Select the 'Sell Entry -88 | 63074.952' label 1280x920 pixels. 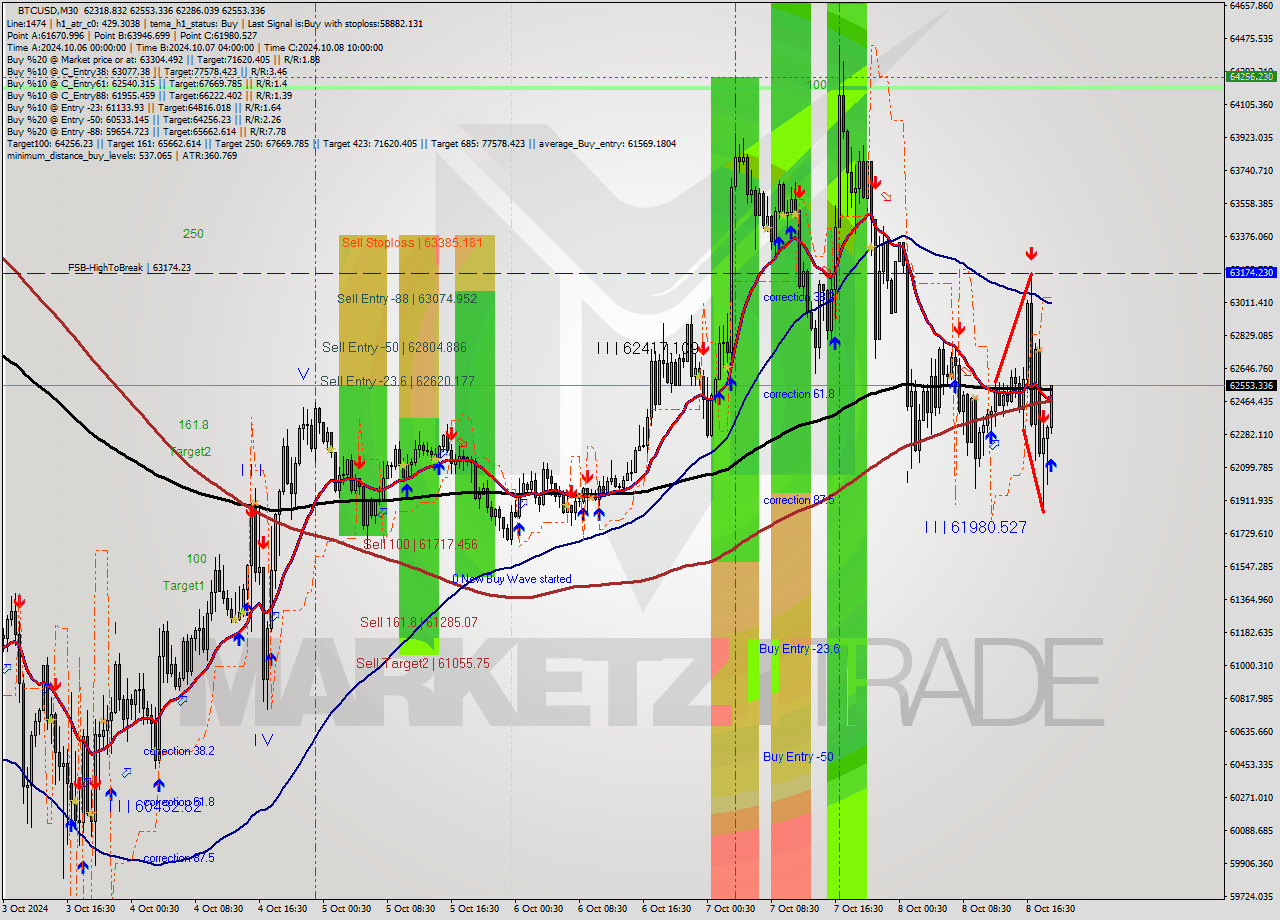407,298
